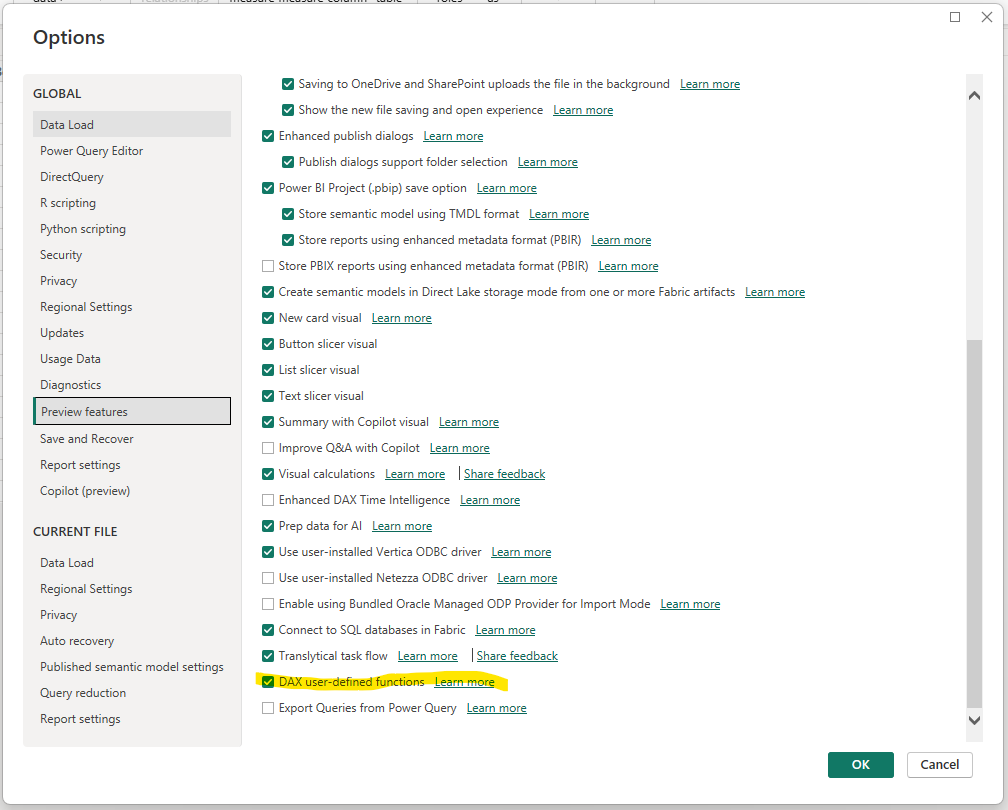Screen dimensions: 1008x810
Task: Enable the "Improve Q&A with Copilot" checkbox
Action: (268, 447)
